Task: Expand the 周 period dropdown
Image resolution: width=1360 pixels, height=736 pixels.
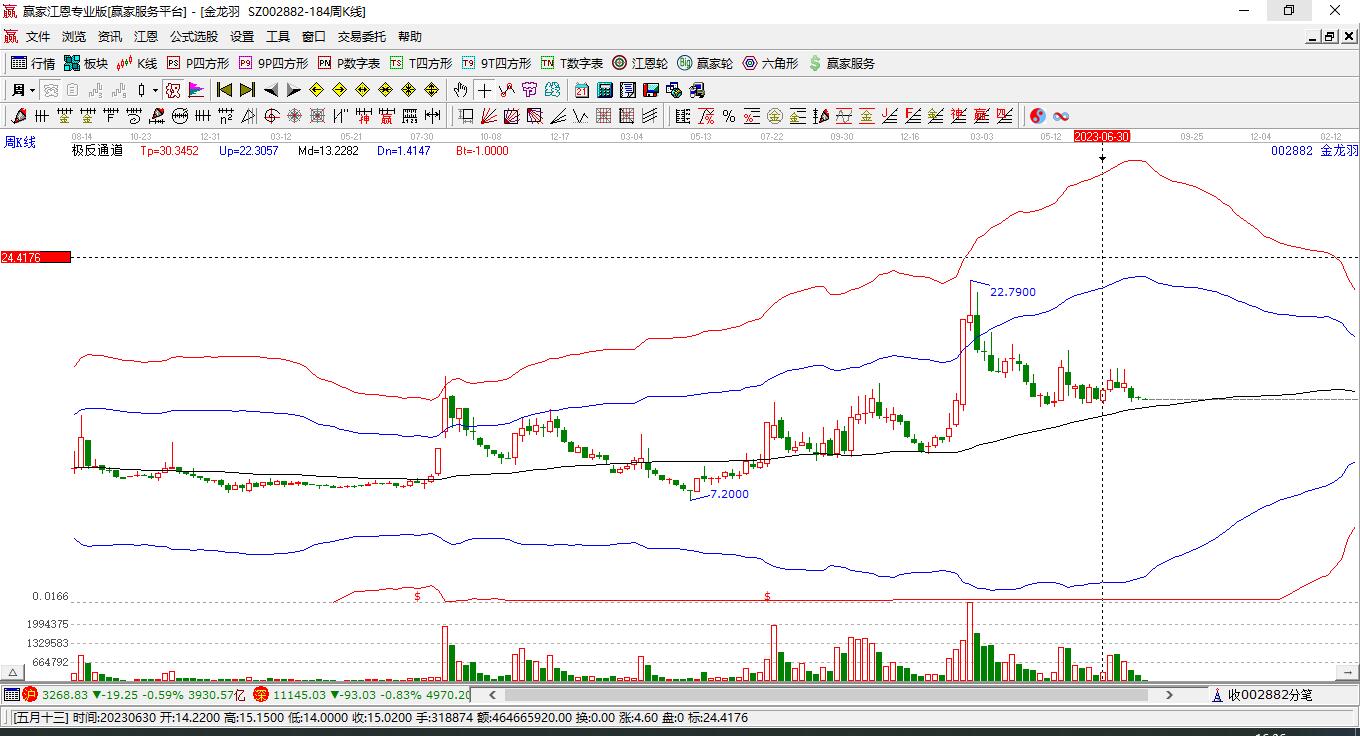Action: (24, 90)
